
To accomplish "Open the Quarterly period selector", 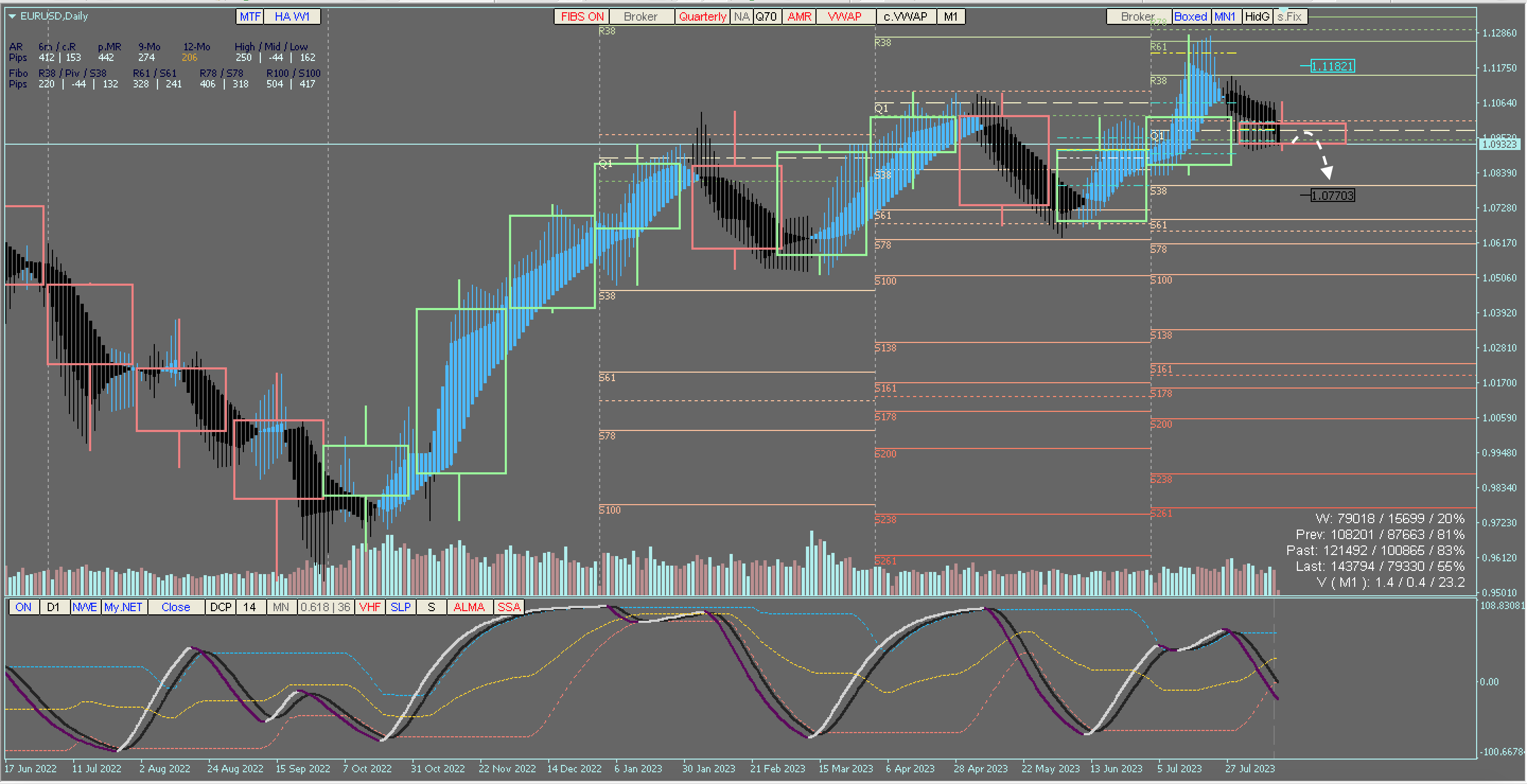I will tap(702, 16).
